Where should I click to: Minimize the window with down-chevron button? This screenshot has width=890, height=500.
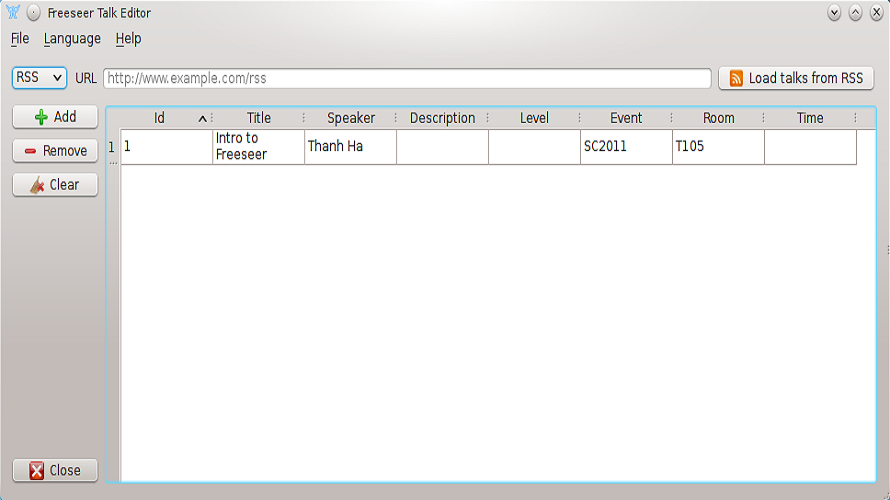[834, 12]
